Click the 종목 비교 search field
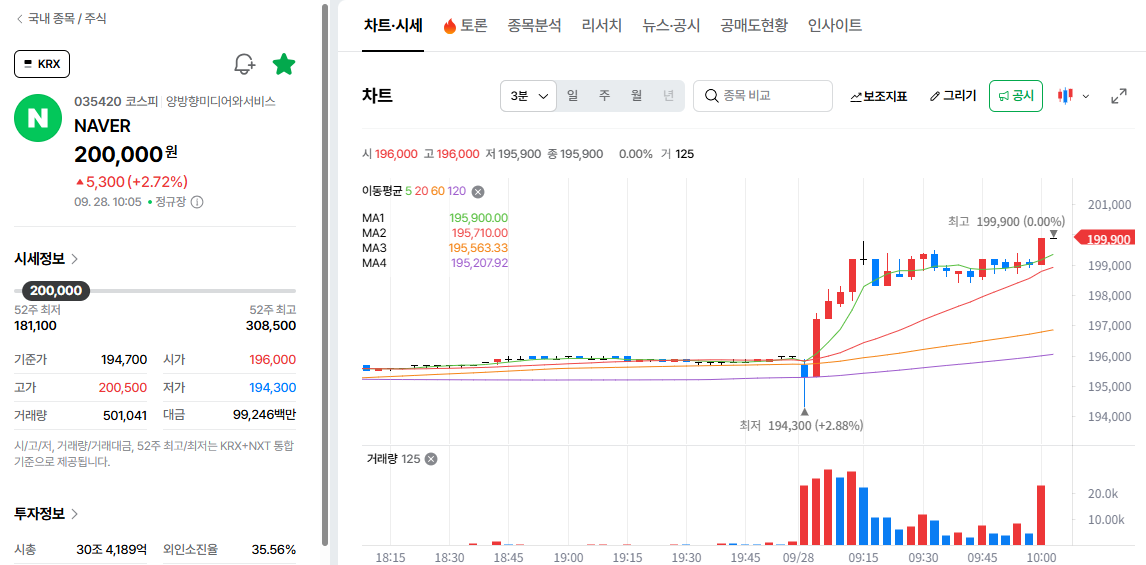Viewport: 1146px width, 565px height. (x=763, y=96)
